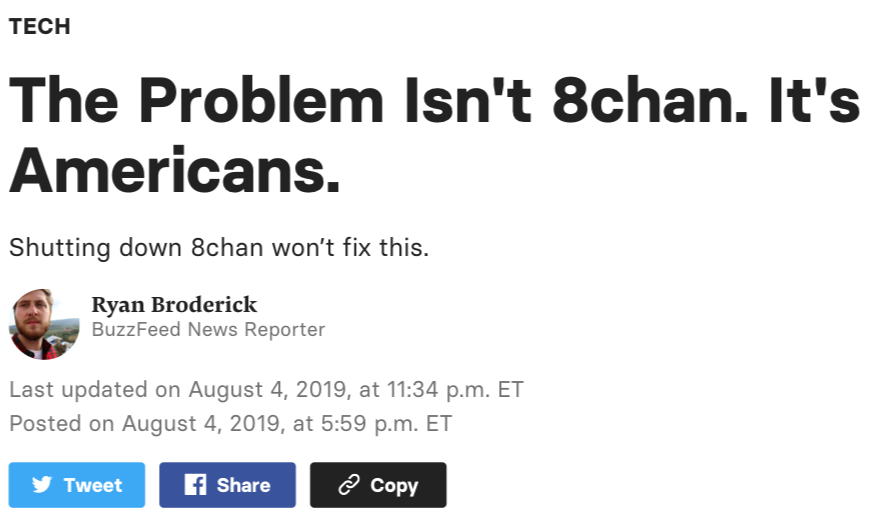Image resolution: width=874 pixels, height=523 pixels.
Task: Click the 5:59 p.m. ET posted time
Action: click(386, 423)
